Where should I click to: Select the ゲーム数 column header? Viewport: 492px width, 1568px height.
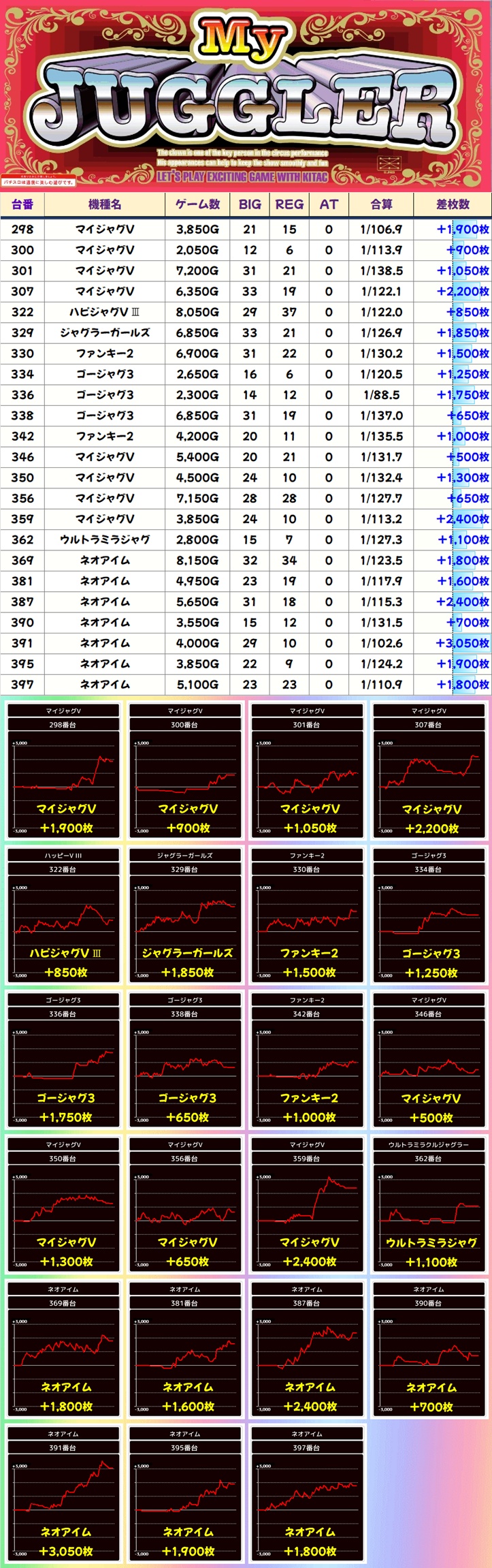(197, 204)
